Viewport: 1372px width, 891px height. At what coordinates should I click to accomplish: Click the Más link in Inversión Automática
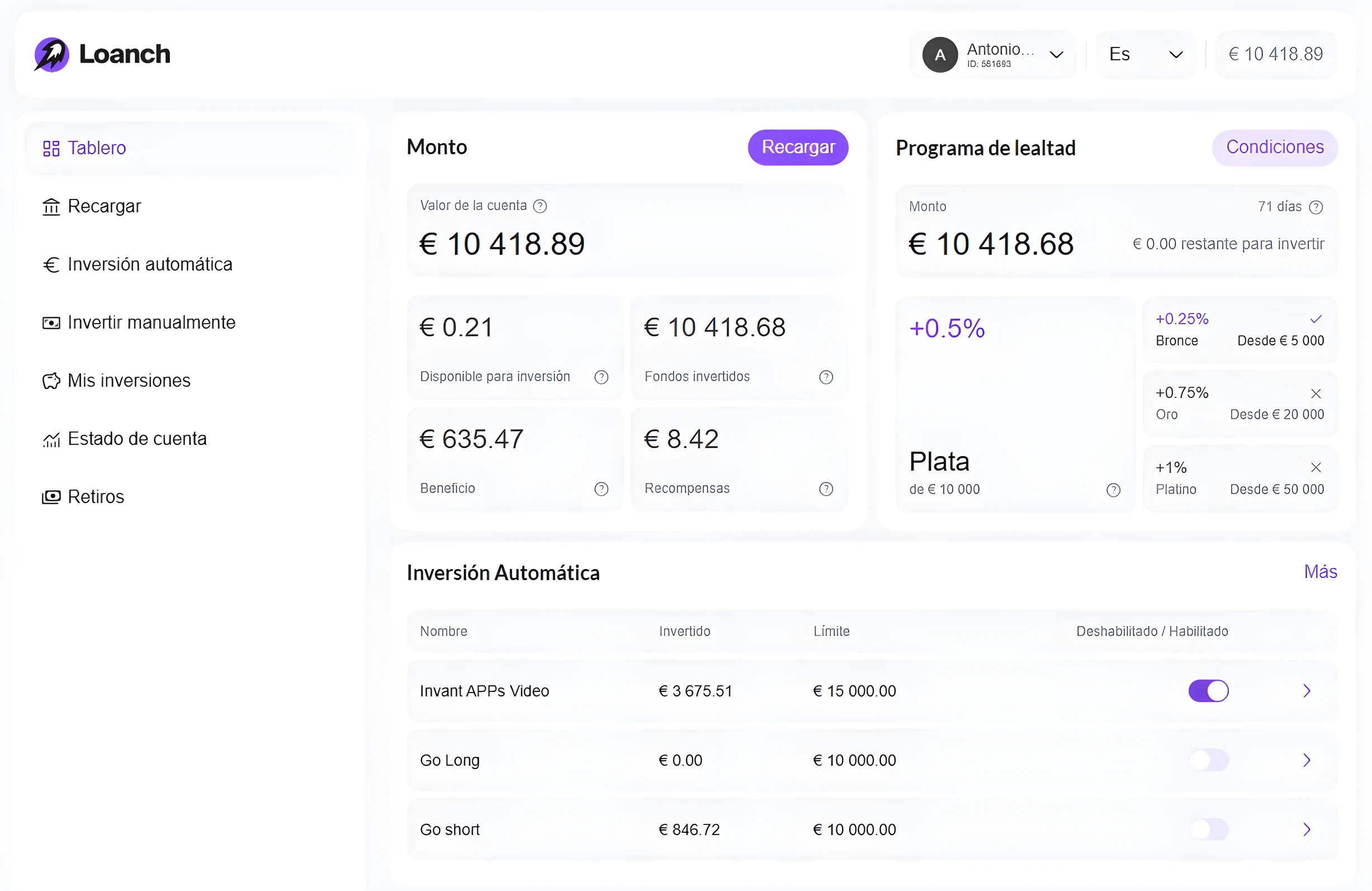(1320, 571)
